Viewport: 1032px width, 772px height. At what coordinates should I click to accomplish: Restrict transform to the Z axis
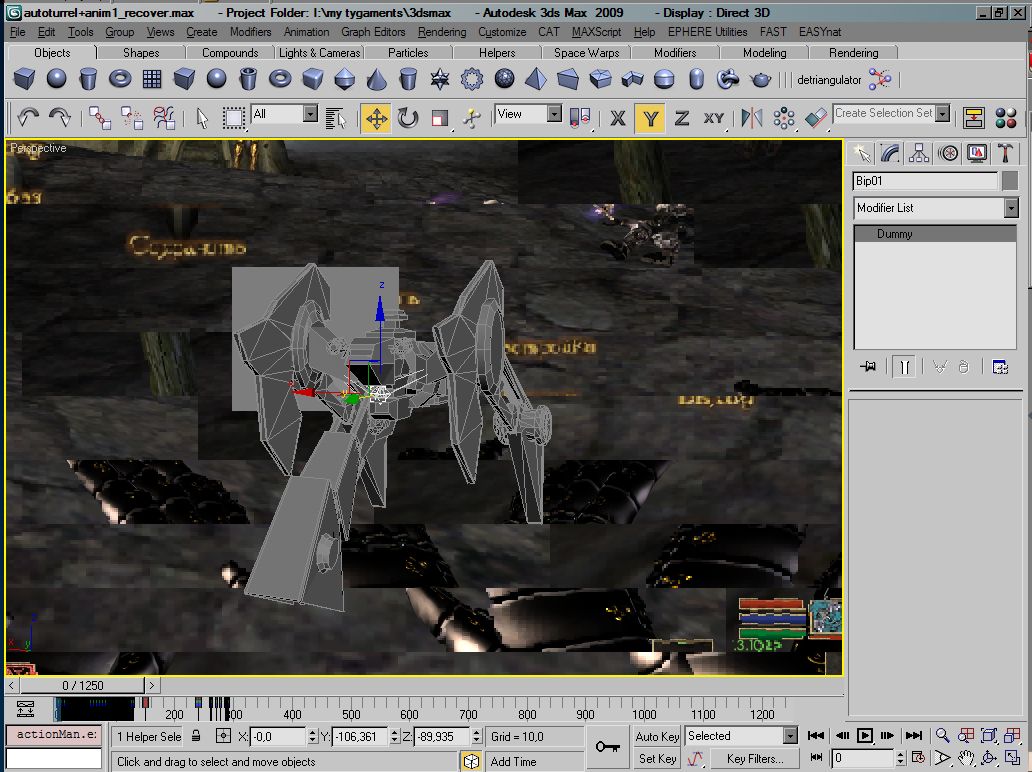[682, 118]
